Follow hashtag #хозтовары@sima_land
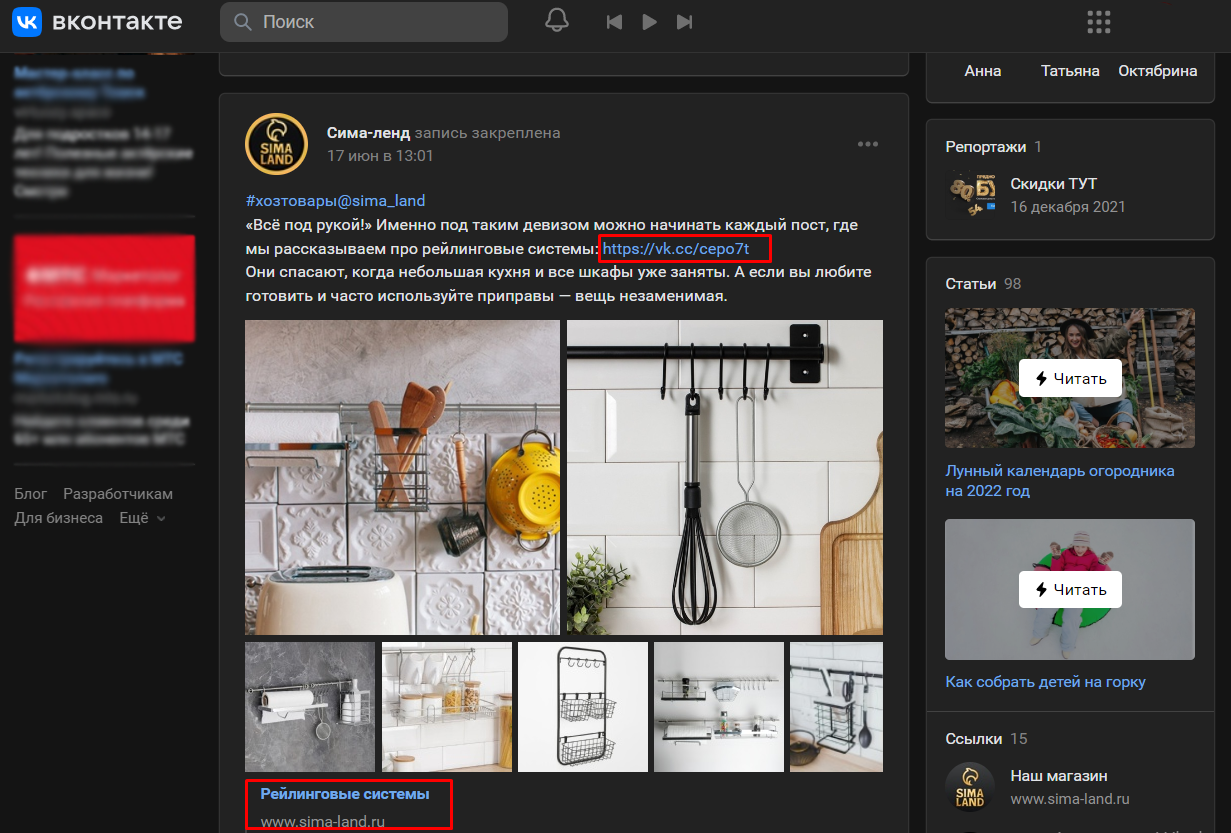 tap(335, 200)
